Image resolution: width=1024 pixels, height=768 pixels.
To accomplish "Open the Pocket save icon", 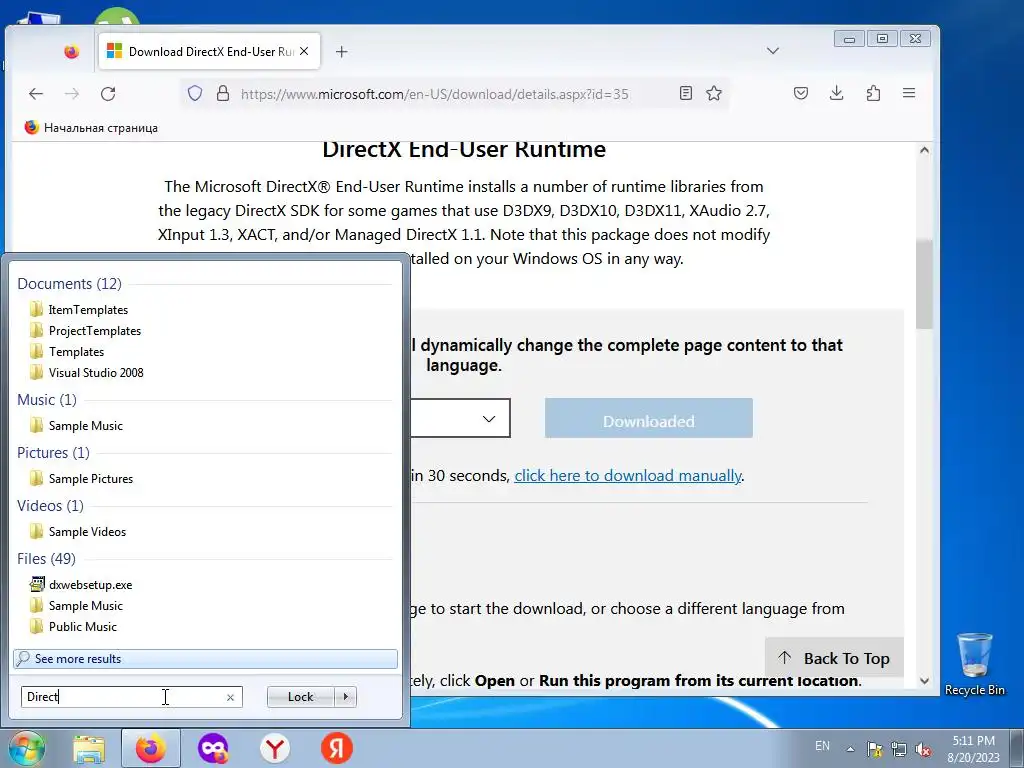I will [801, 93].
